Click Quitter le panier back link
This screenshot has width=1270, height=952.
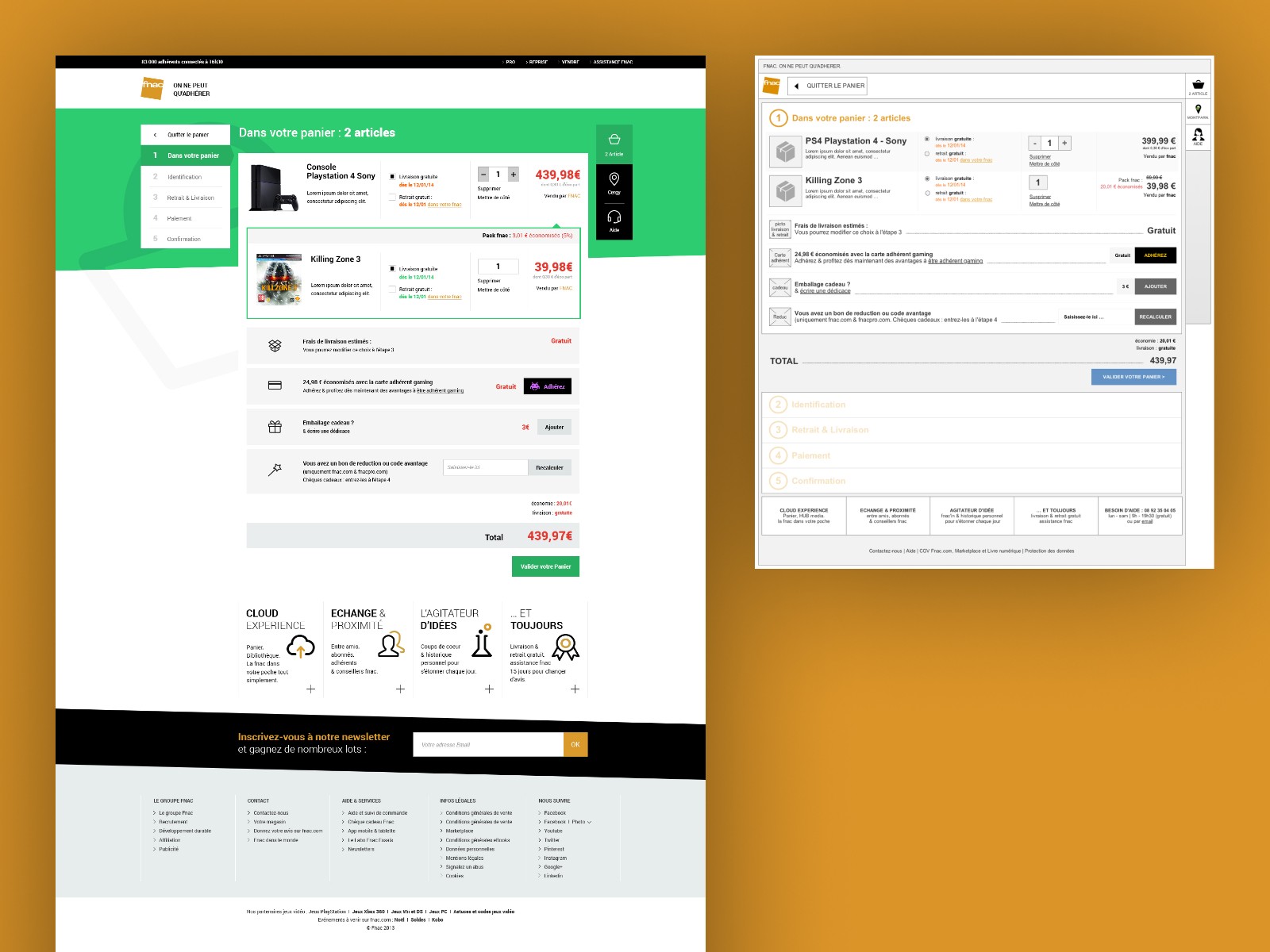pos(186,135)
